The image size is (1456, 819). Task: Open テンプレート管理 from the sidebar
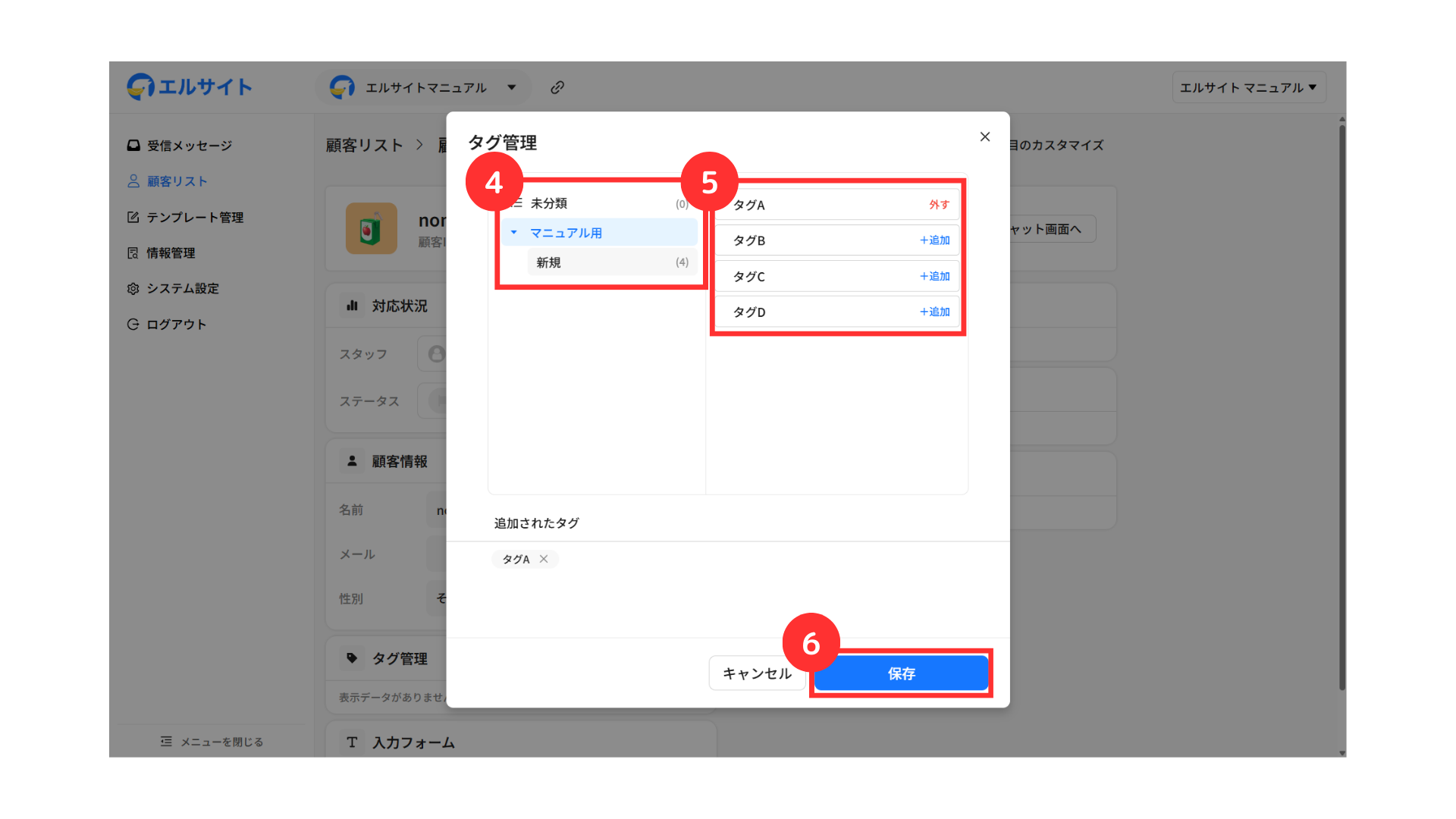194,218
